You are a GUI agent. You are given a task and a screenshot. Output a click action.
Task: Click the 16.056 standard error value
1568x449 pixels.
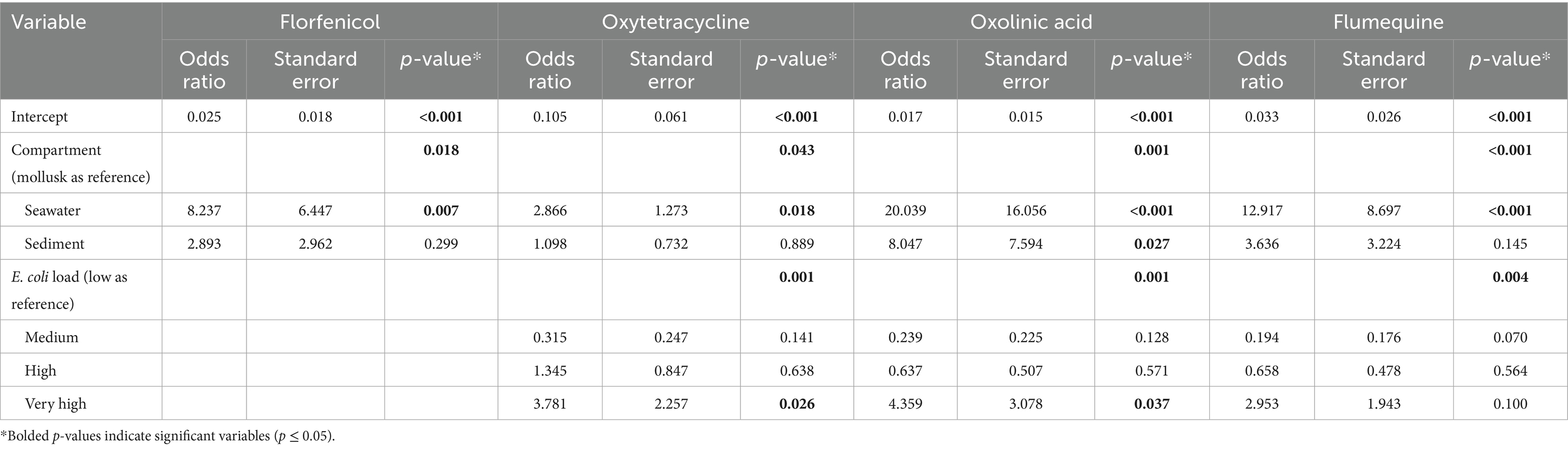[1025, 211]
